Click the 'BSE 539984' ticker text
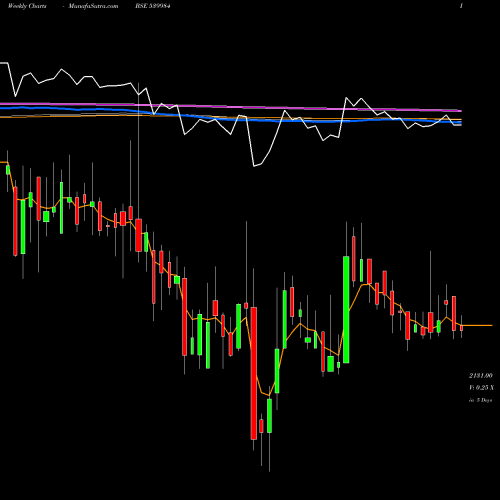500x500 pixels. tap(153, 6)
